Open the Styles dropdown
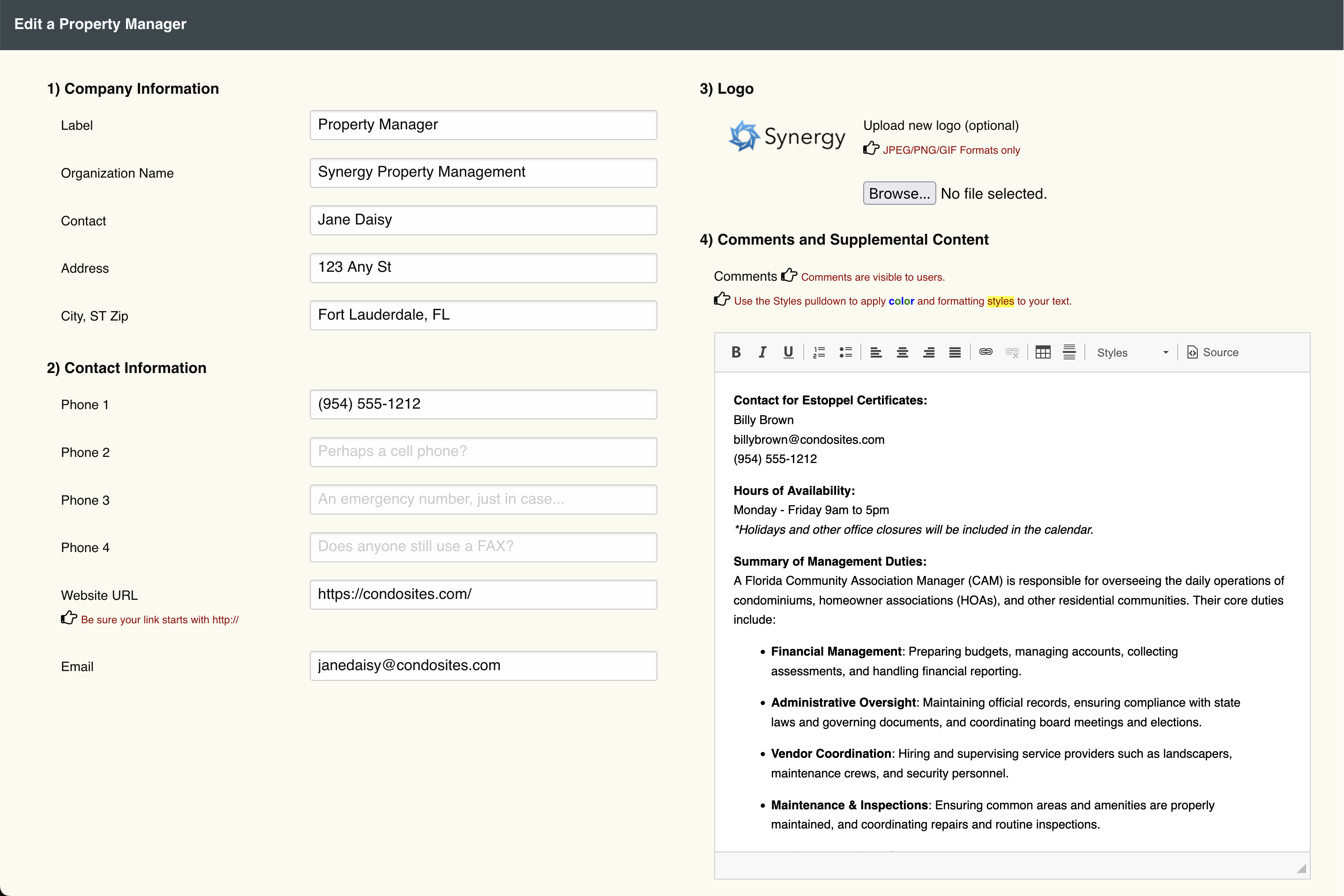1344x896 pixels. click(x=1131, y=352)
